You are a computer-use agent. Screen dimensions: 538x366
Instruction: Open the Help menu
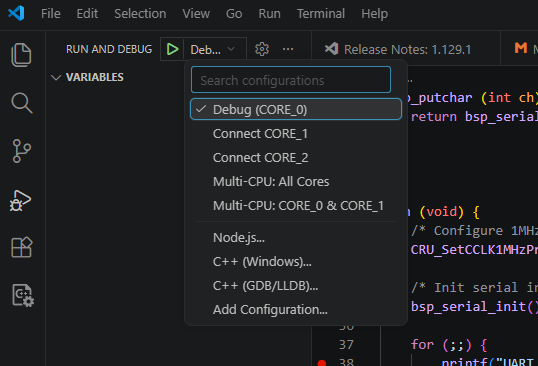[x=374, y=14]
